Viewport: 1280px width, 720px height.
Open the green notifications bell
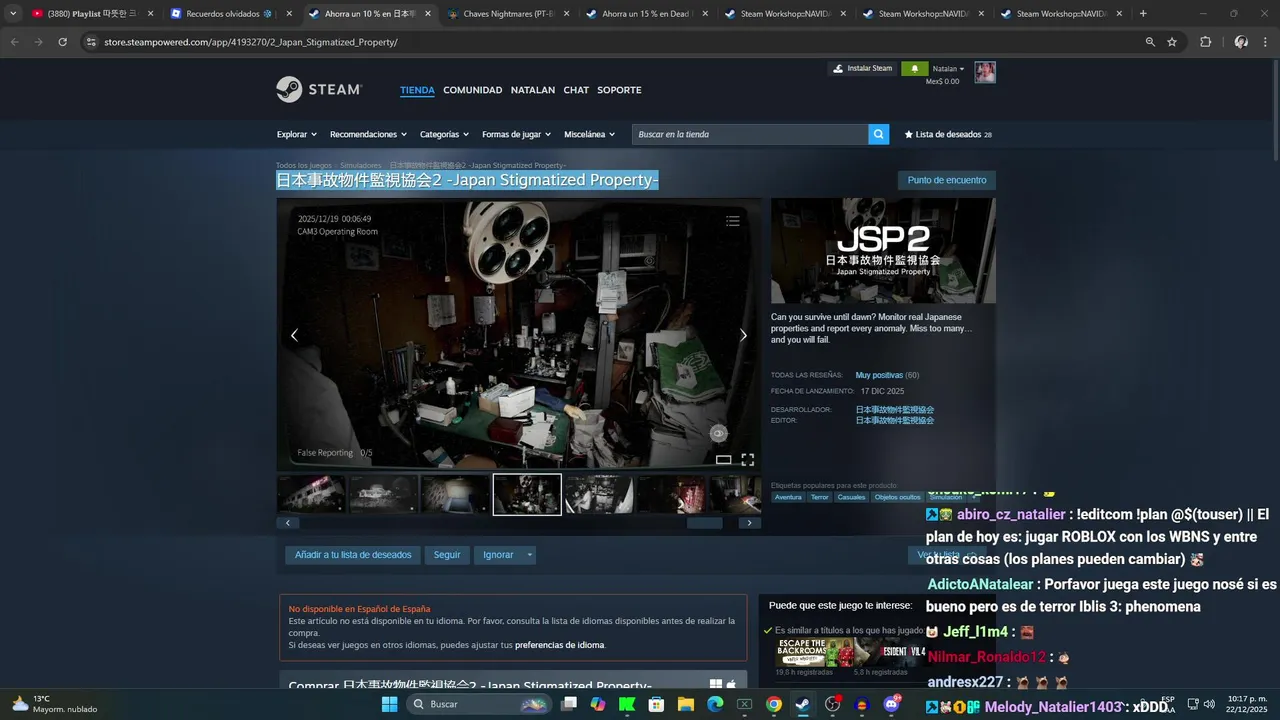(x=914, y=69)
